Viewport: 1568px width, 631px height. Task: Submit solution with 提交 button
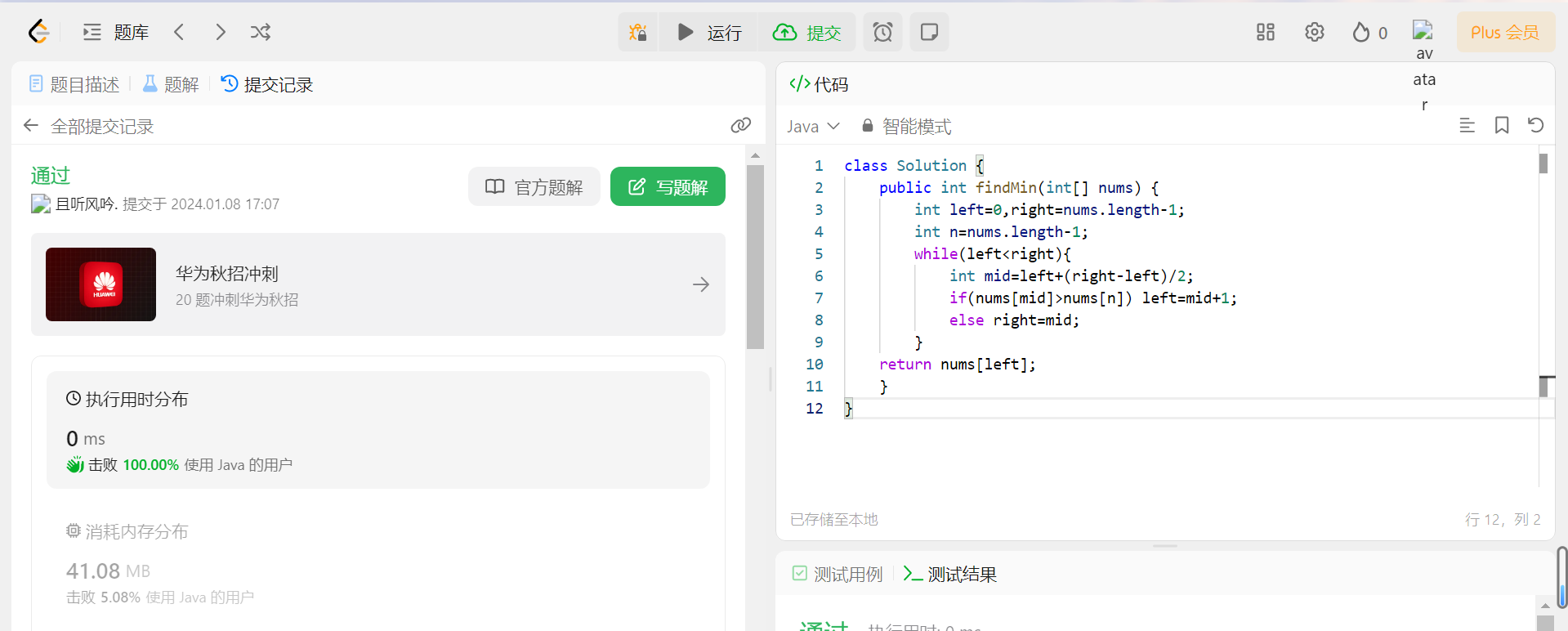click(806, 32)
